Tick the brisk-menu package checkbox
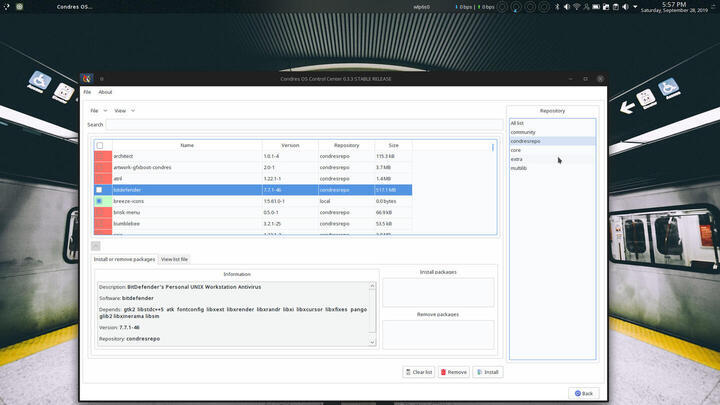 pyautogui.click(x=100, y=212)
